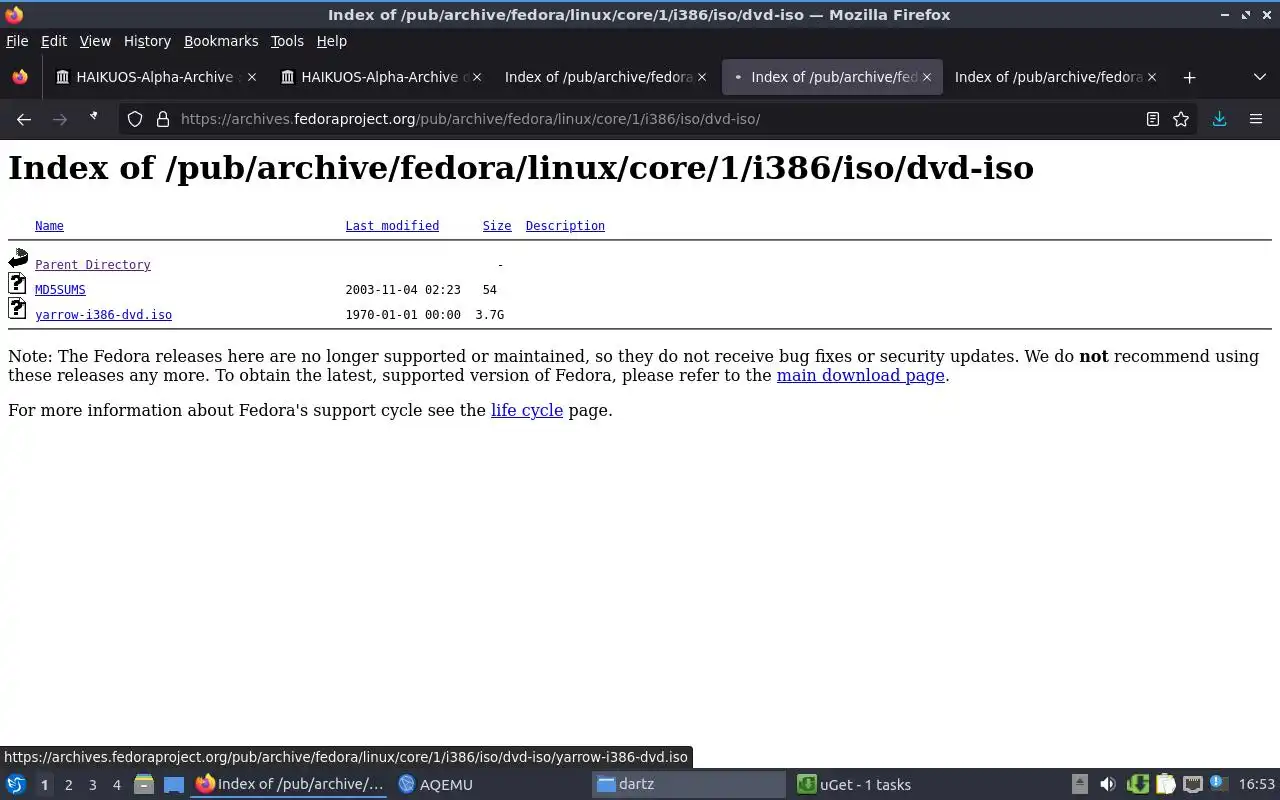Open the Firefox application menu
1280x800 pixels.
click(1256, 119)
